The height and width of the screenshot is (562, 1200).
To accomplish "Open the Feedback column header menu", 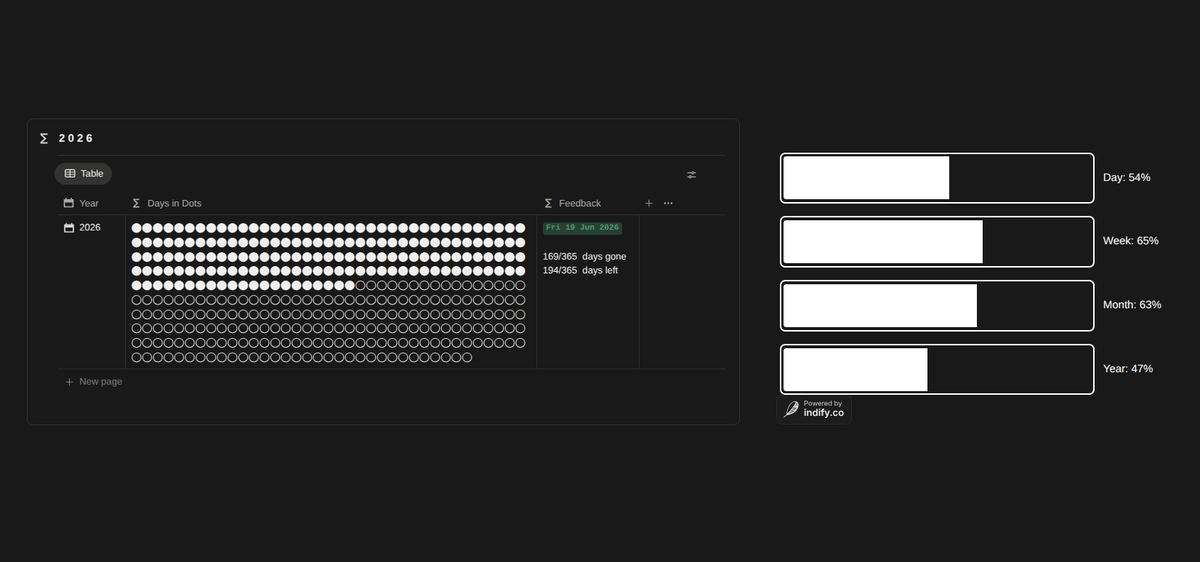I will coord(572,203).
